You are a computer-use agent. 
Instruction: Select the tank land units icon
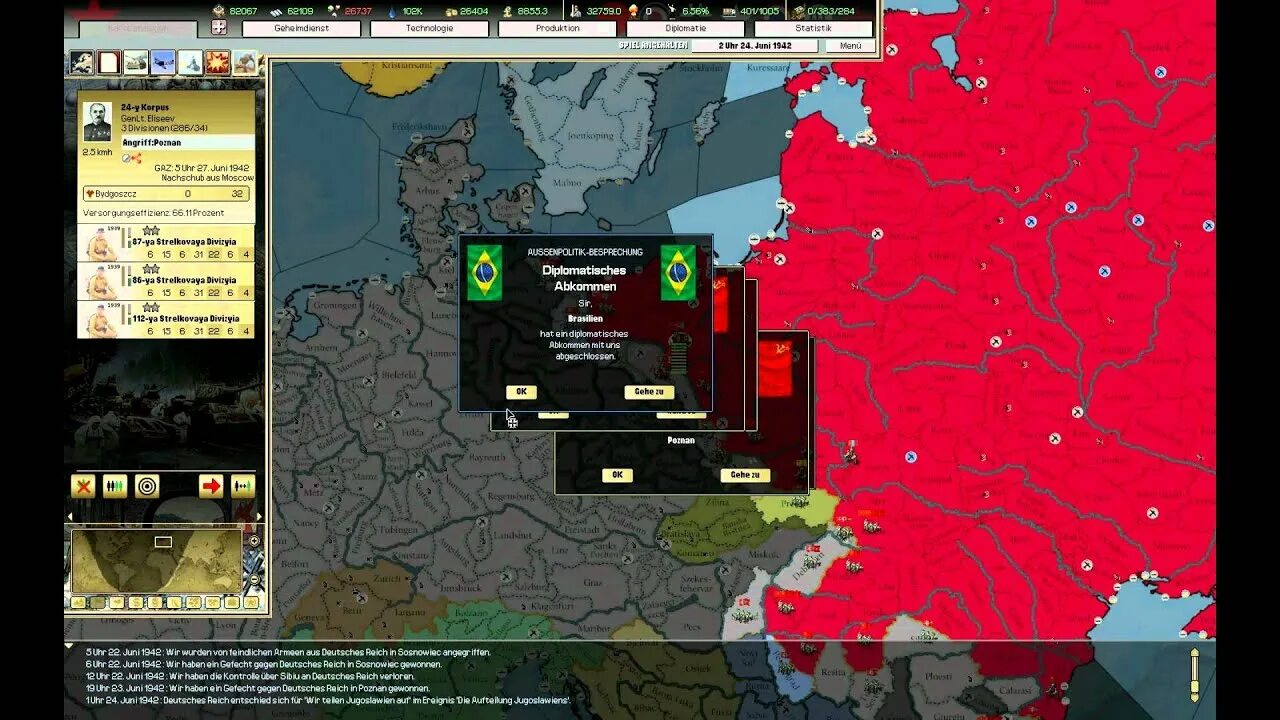pyautogui.click(x=136, y=63)
